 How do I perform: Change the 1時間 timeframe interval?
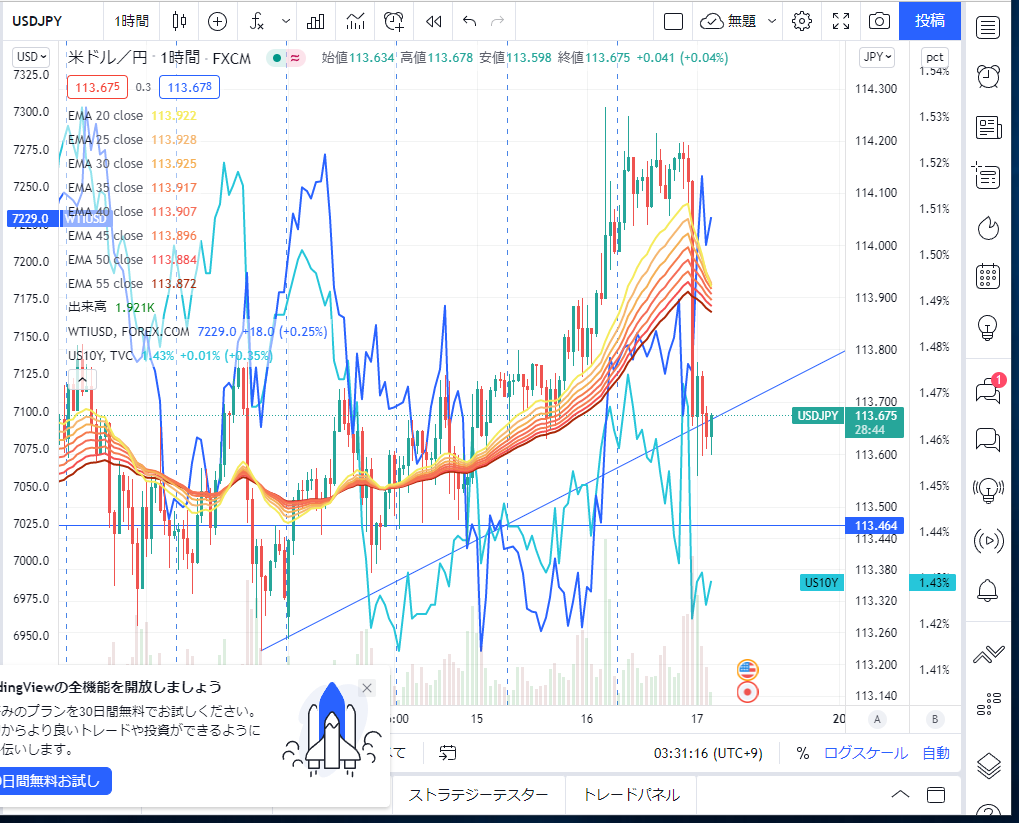tap(132, 21)
